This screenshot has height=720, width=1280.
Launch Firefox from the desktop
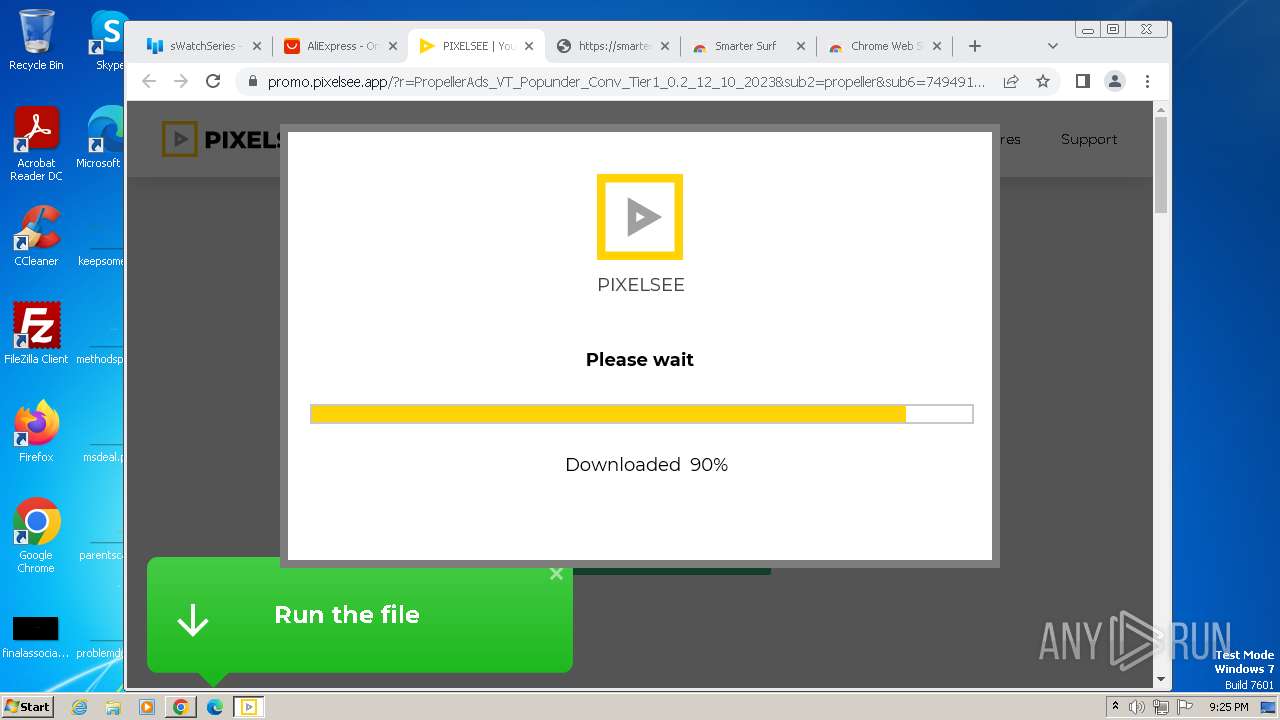coord(36,431)
